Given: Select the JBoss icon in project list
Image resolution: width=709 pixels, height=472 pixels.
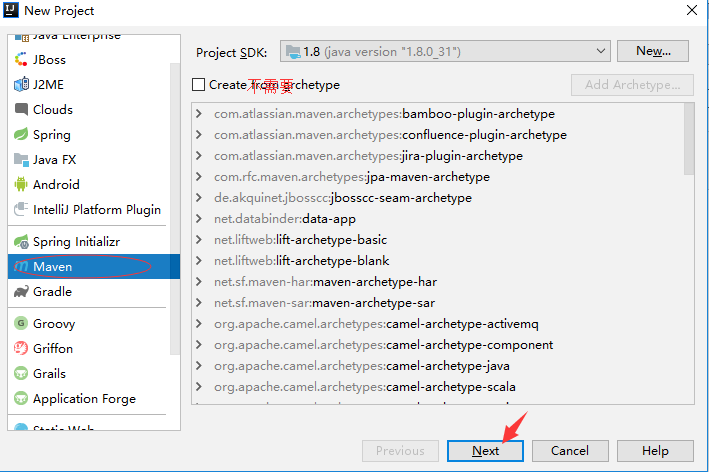Looking at the screenshot, I should tap(21, 59).
